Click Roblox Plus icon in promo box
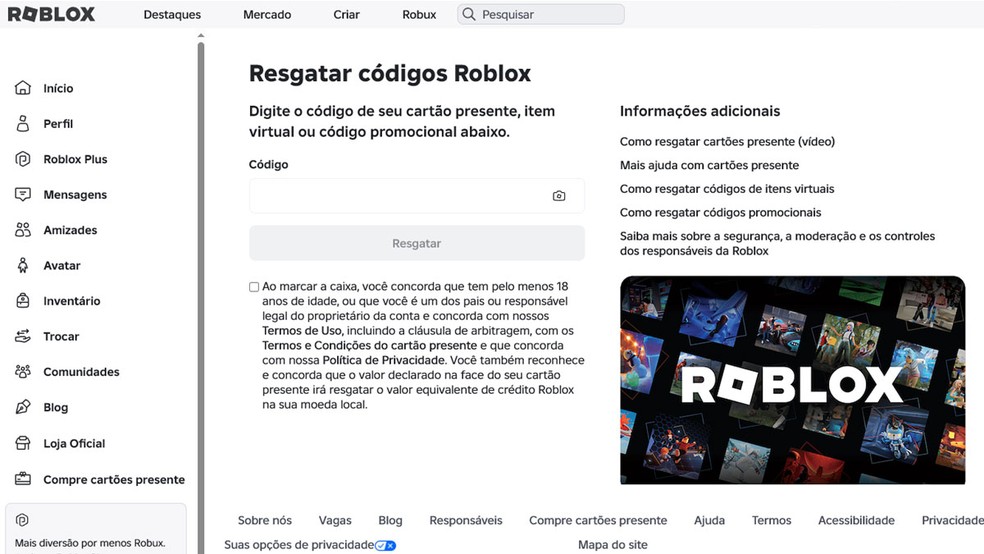 pyautogui.click(x=22, y=520)
